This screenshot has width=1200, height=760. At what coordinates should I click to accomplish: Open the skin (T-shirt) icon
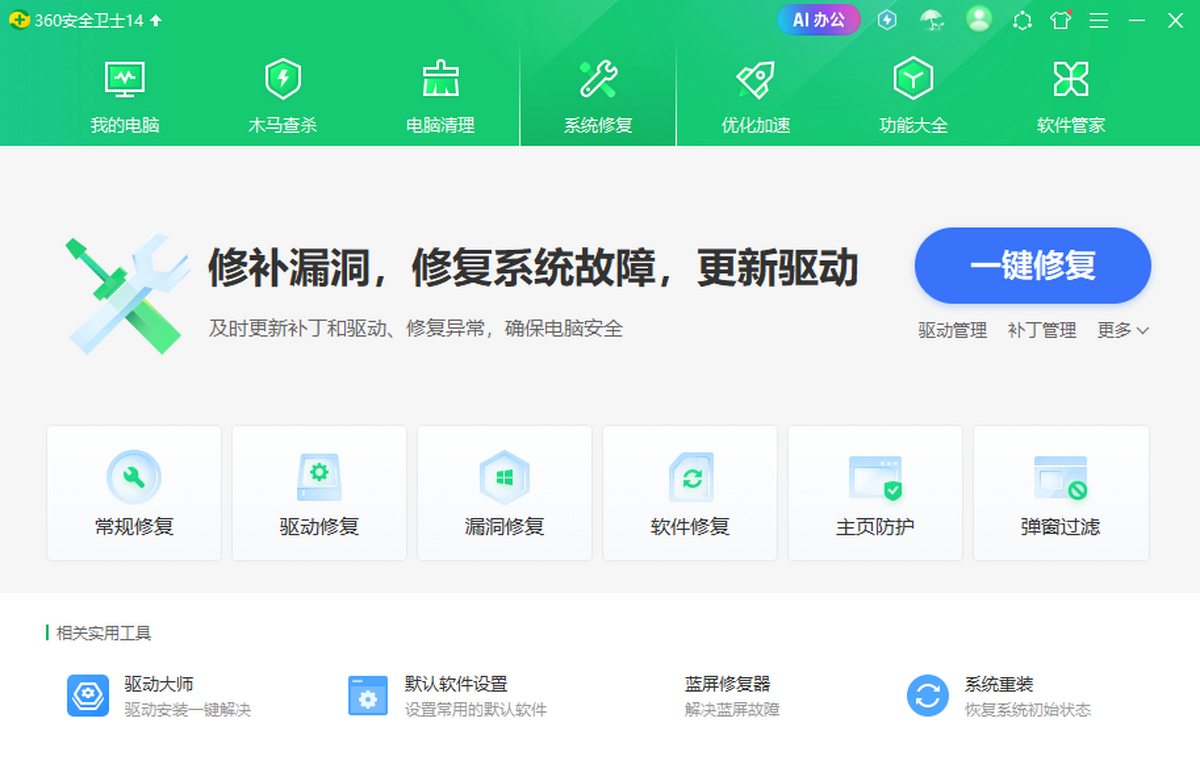1060,20
